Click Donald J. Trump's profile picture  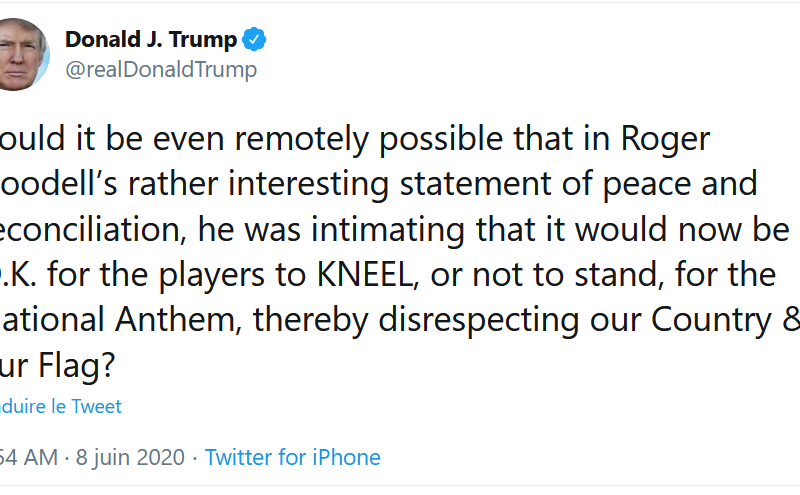point(22,54)
